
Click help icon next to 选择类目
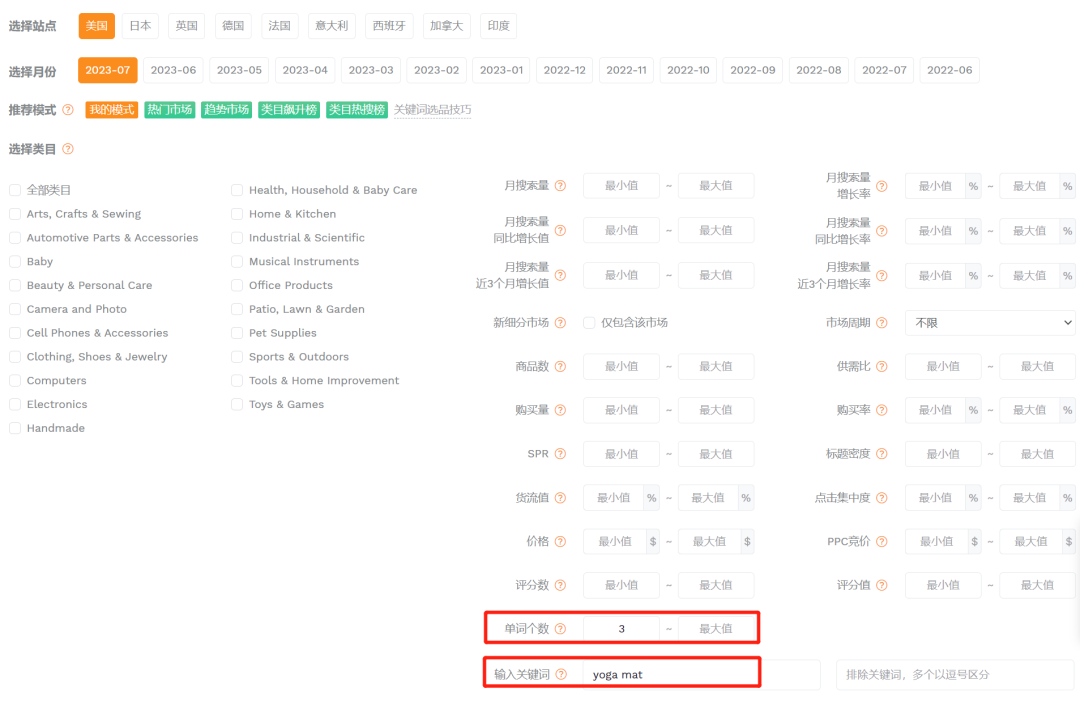[x=68, y=149]
